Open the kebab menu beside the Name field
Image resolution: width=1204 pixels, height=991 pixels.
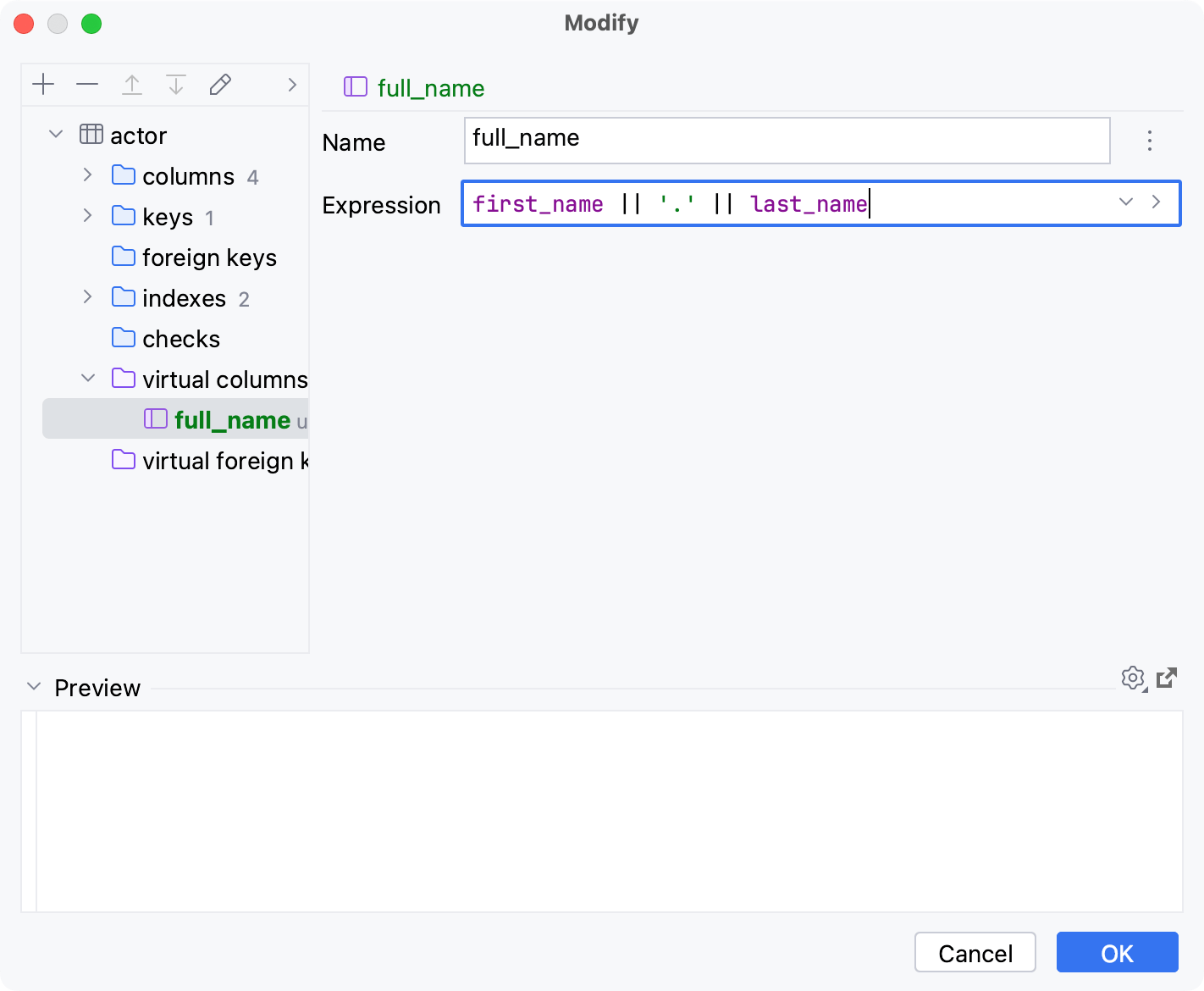(x=1150, y=141)
